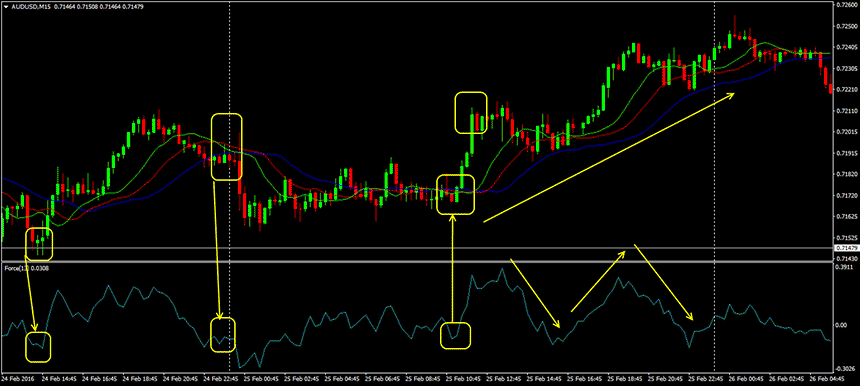Click the 0.00 level on Force scale
Image resolution: width=860 pixels, height=386 pixels.
(x=840, y=325)
